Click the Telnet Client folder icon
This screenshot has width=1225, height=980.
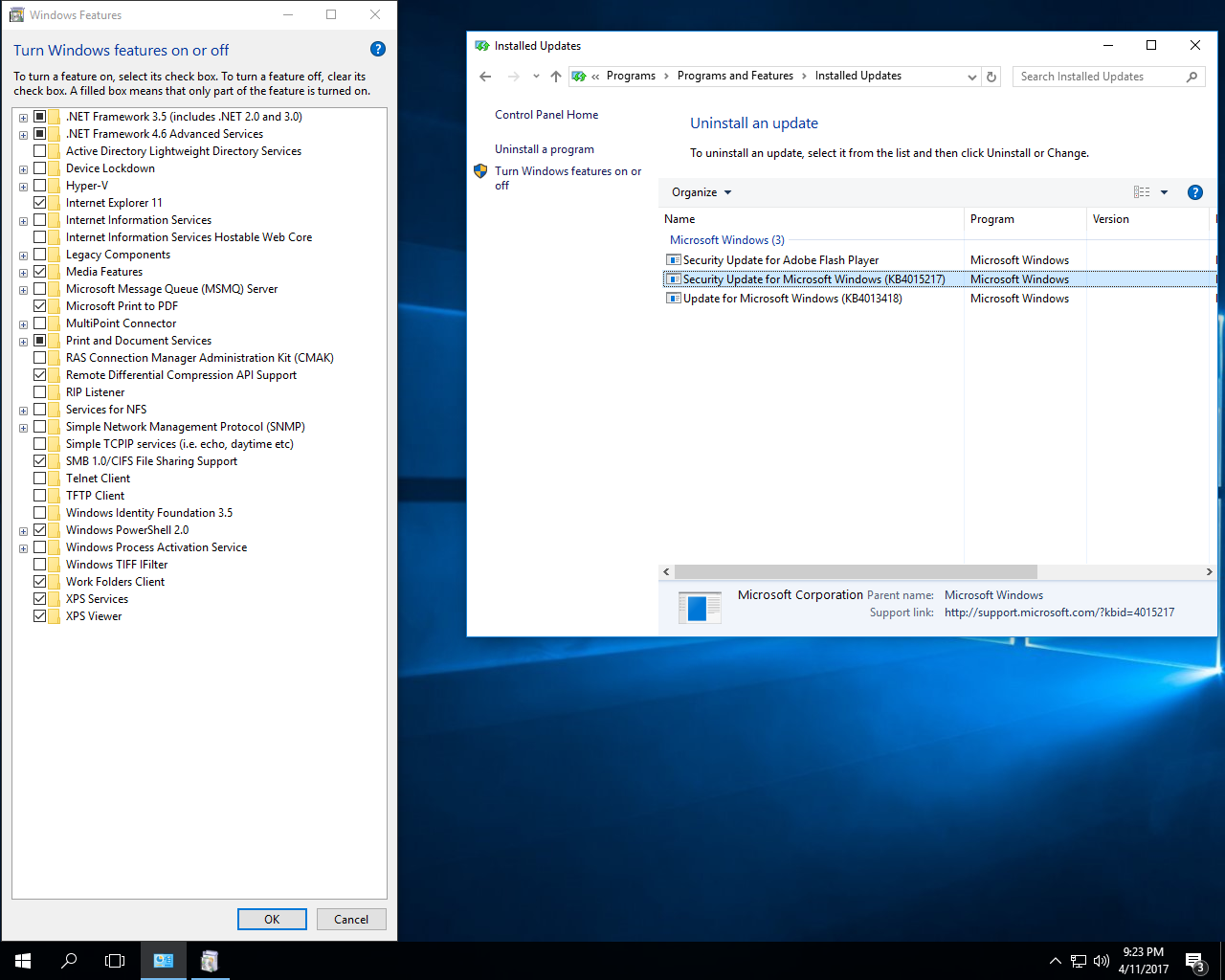tap(55, 479)
